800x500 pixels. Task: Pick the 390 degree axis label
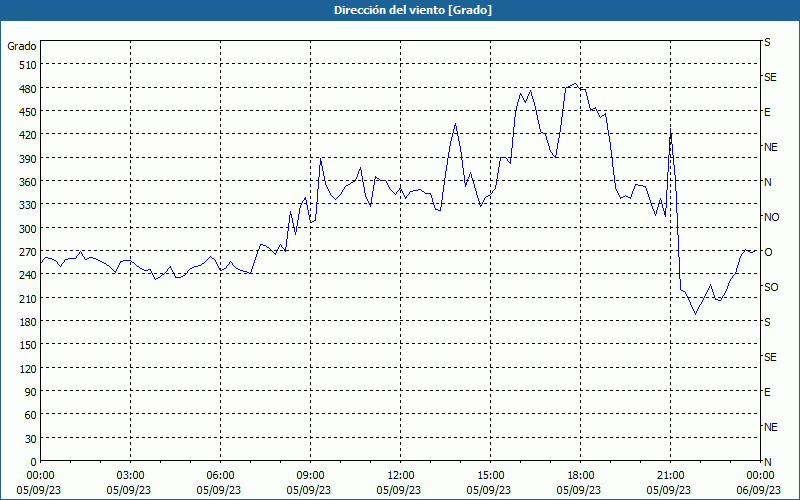[x=28, y=159]
